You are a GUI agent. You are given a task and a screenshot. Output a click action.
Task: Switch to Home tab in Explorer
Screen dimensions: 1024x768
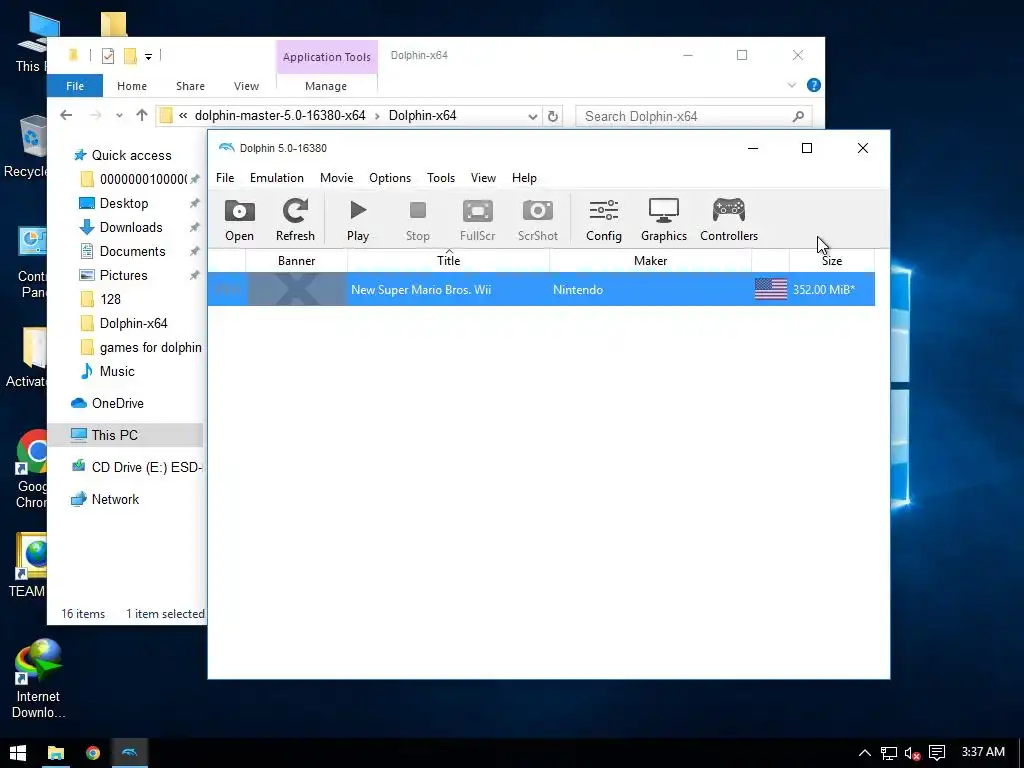point(132,86)
